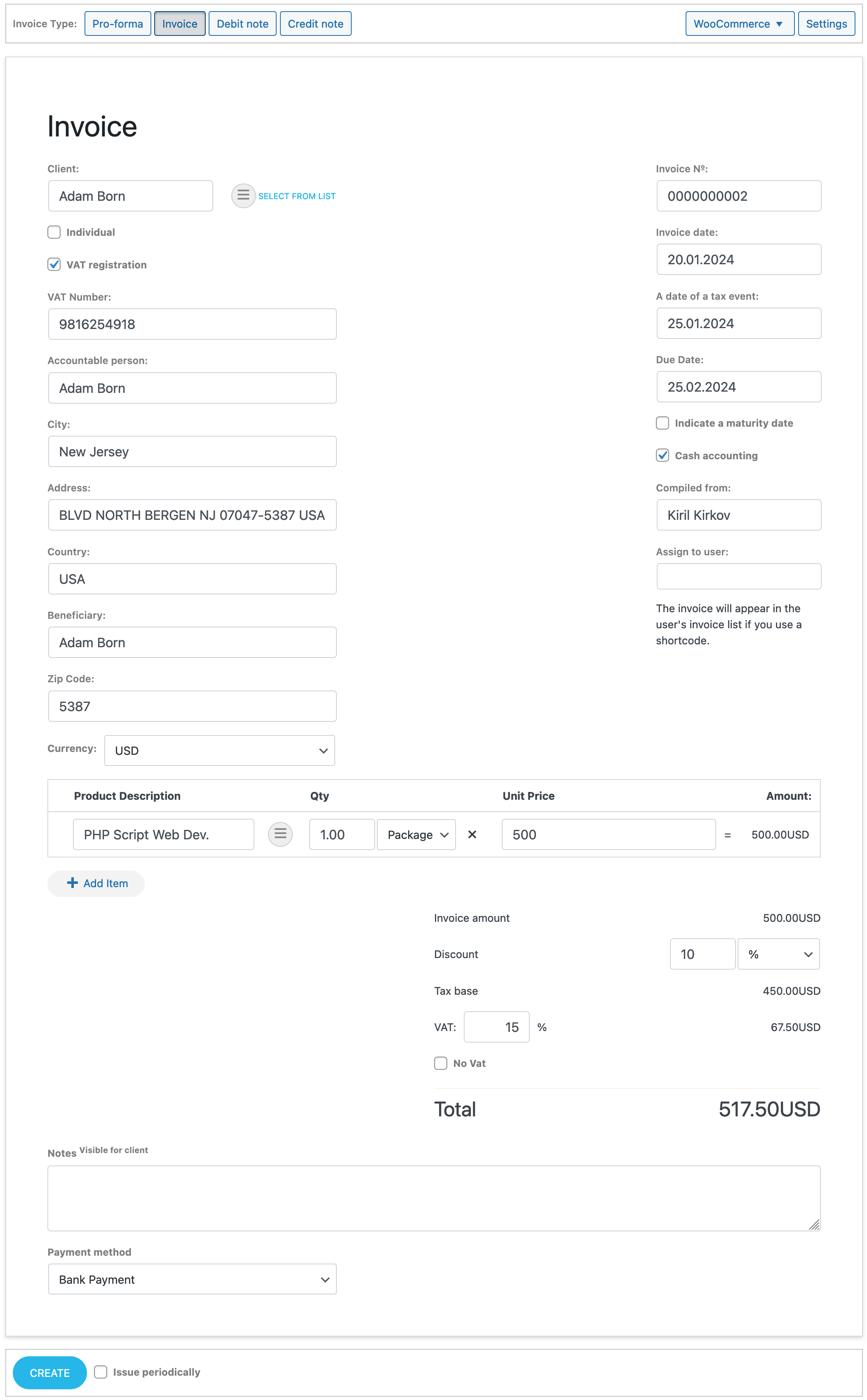
Task: Open the Currency dropdown
Action: click(220, 750)
